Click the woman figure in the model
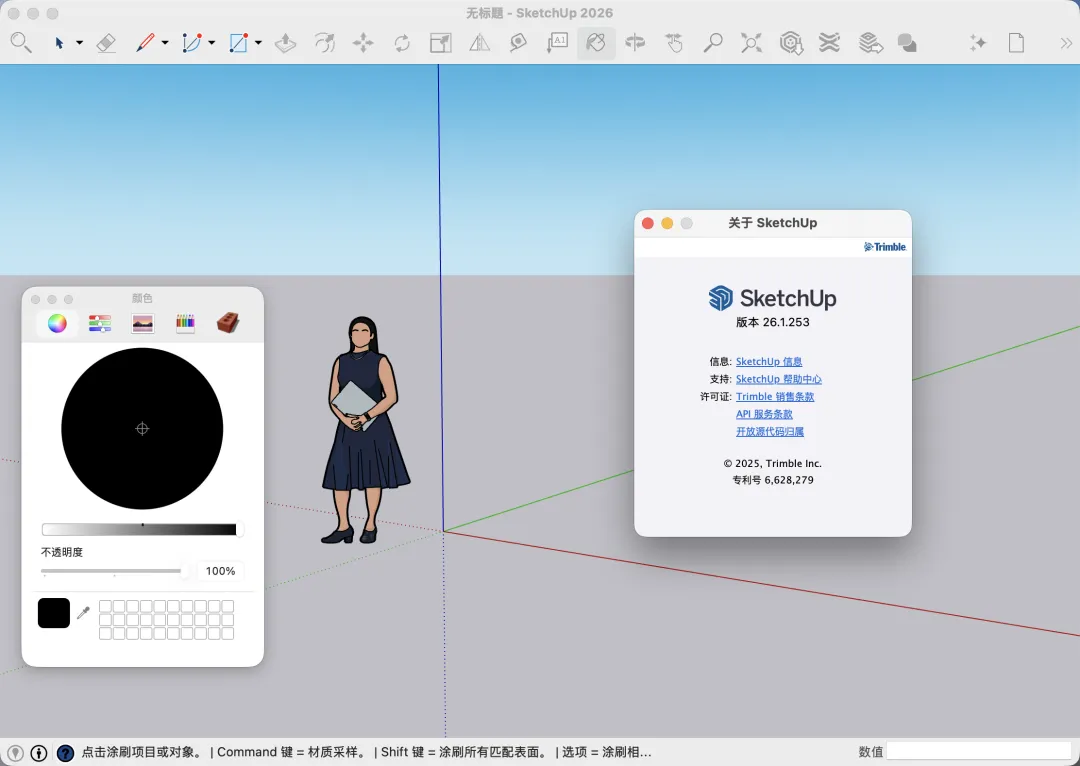The width and height of the screenshot is (1080, 766). (364, 430)
